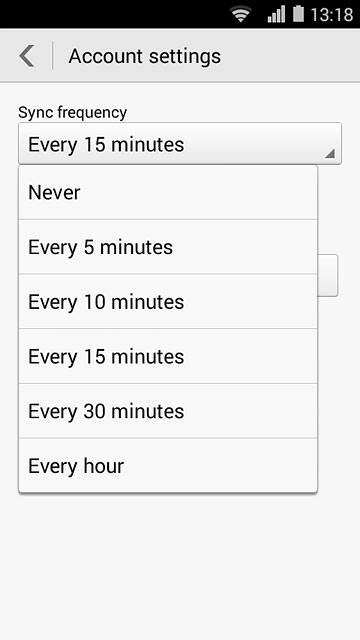Tap empty header area right of title

tap(290, 56)
